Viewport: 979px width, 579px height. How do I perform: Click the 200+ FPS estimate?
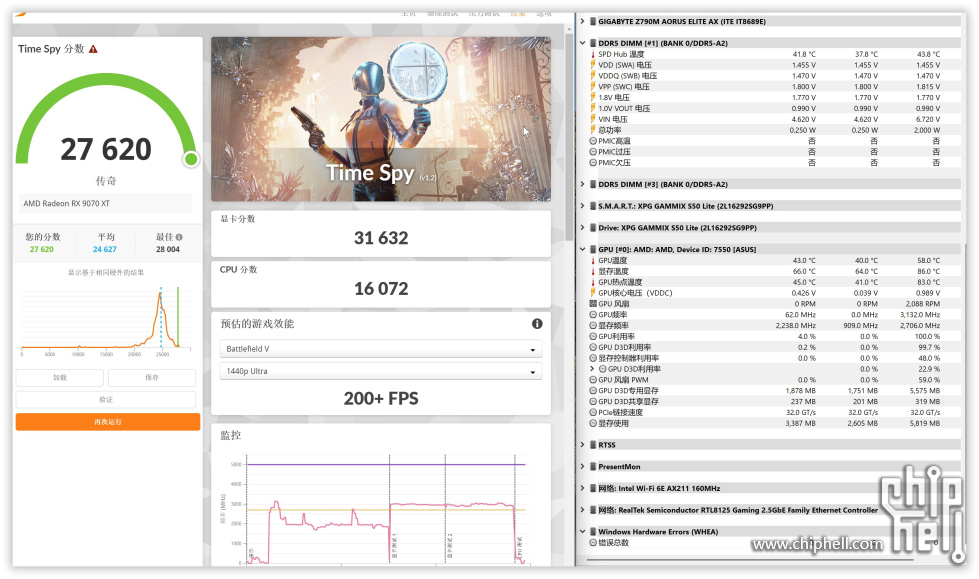pyautogui.click(x=381, y=398)
